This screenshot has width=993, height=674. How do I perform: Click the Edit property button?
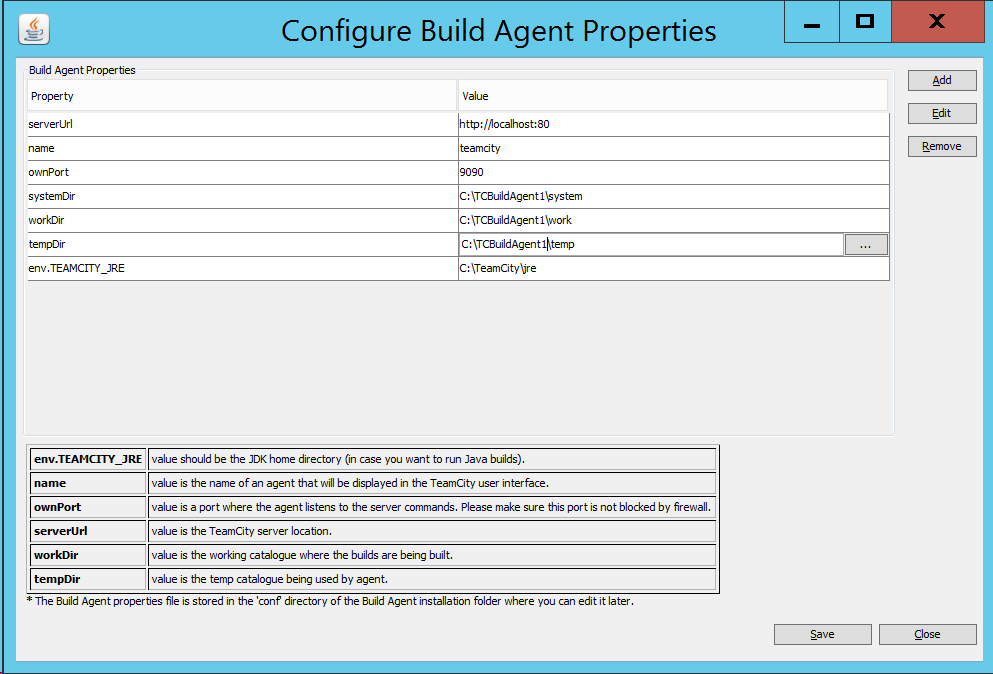[x=942, y=113]
